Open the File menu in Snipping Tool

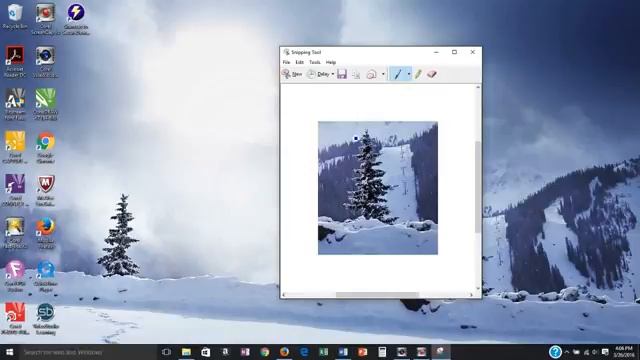coord(287,62)
